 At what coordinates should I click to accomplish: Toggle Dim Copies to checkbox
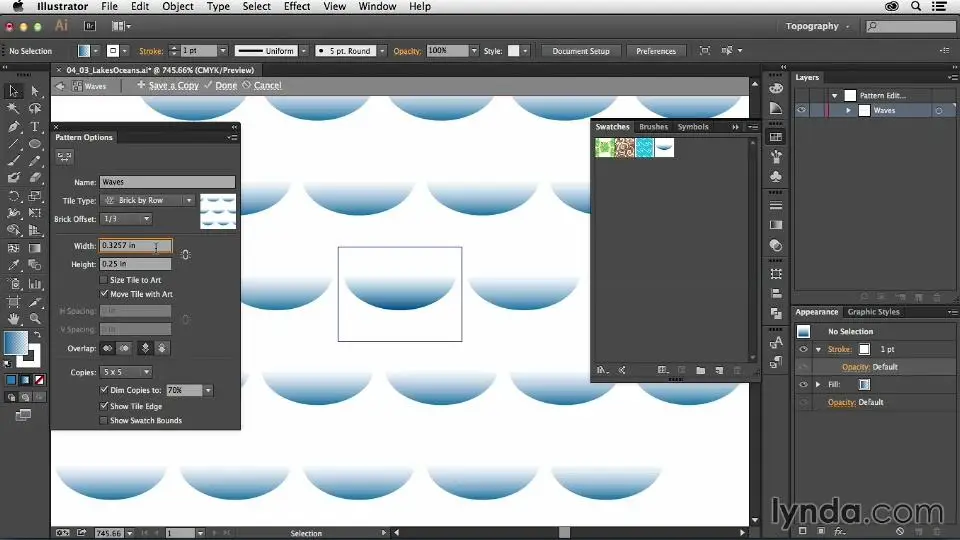[x=104, y=390]
